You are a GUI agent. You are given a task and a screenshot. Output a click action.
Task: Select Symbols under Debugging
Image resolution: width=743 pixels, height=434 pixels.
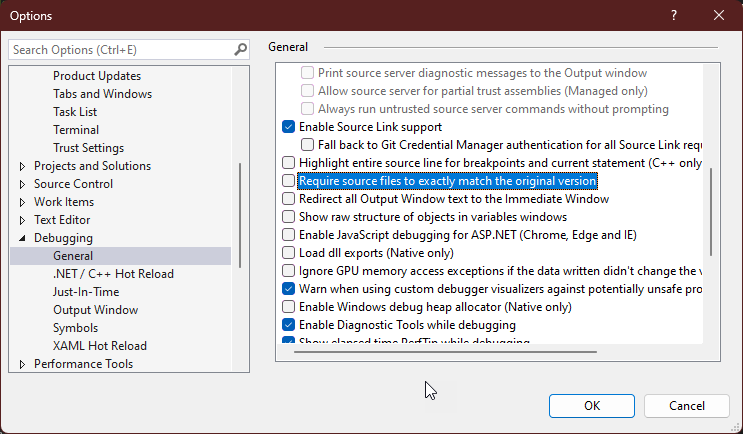point(75,328)
